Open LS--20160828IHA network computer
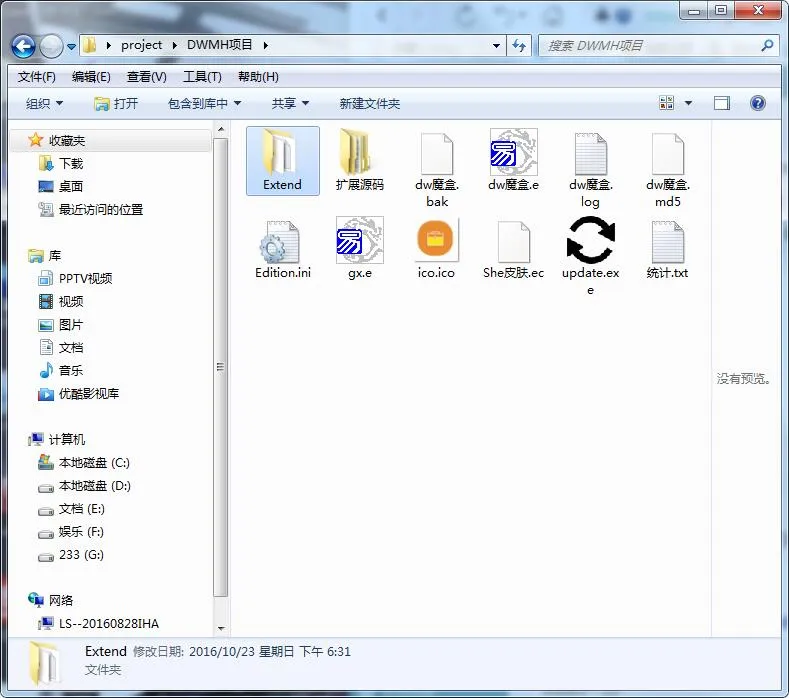The width and height of the screenshot is (789, 698). click(99, 624)
